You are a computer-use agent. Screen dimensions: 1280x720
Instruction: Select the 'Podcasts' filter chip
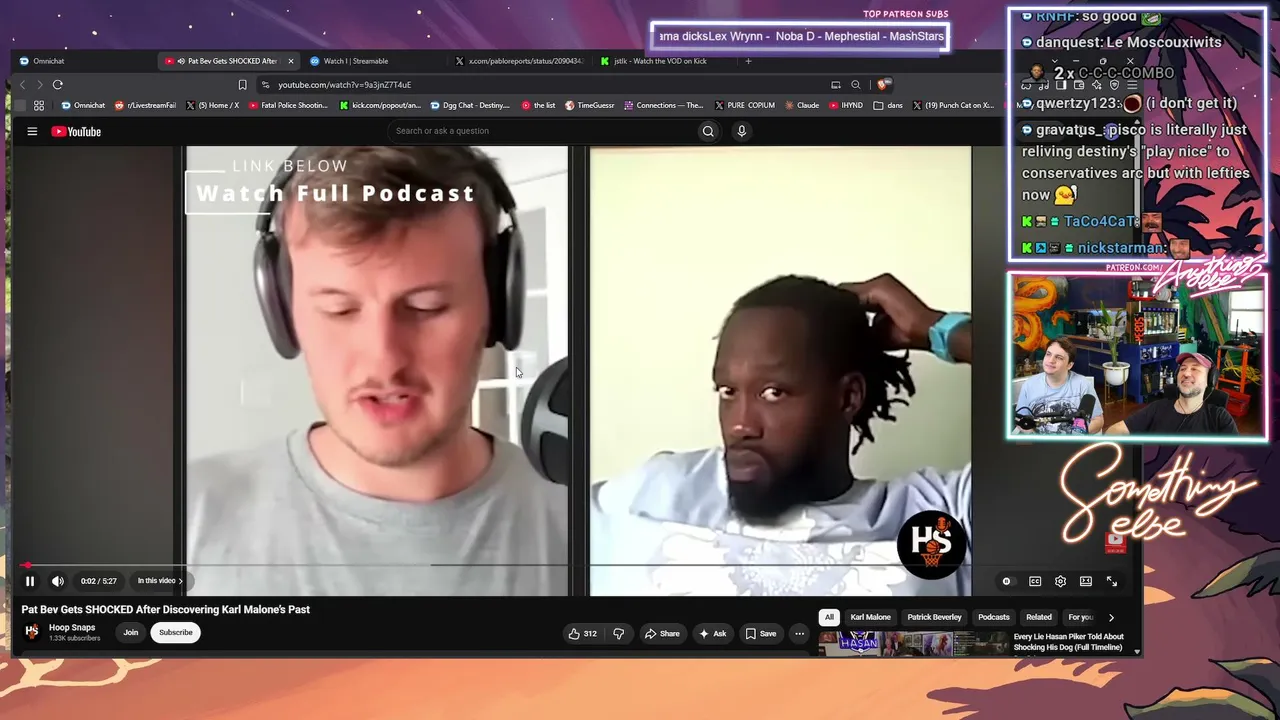pos(994,617)
